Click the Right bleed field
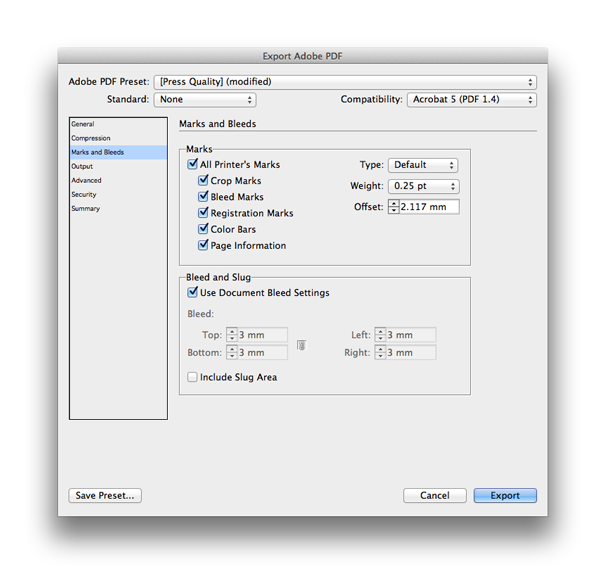Viewport: 600px width, 580px height. click(411, 352)
